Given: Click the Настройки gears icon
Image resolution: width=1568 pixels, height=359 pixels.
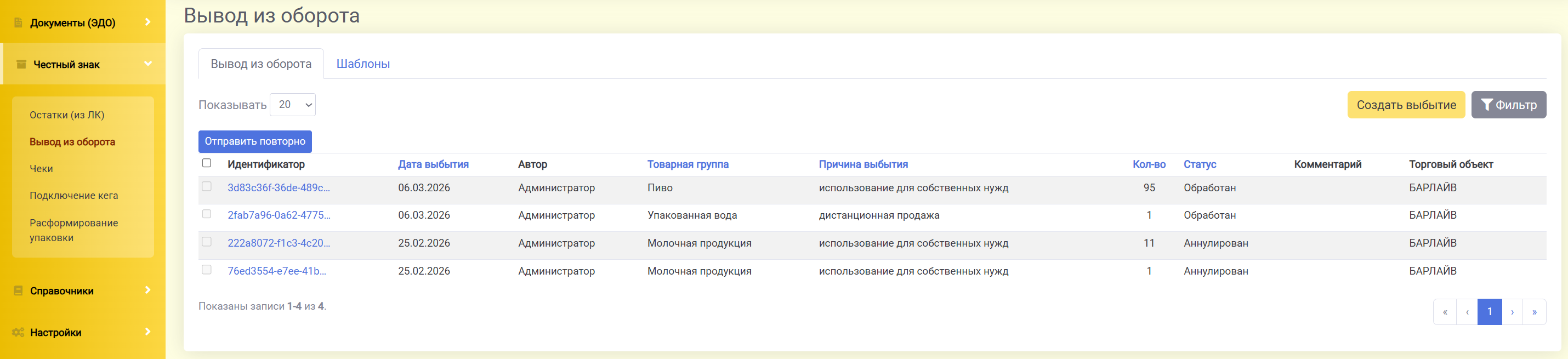Looking at the screenshot, I should (x=18, y=332).
